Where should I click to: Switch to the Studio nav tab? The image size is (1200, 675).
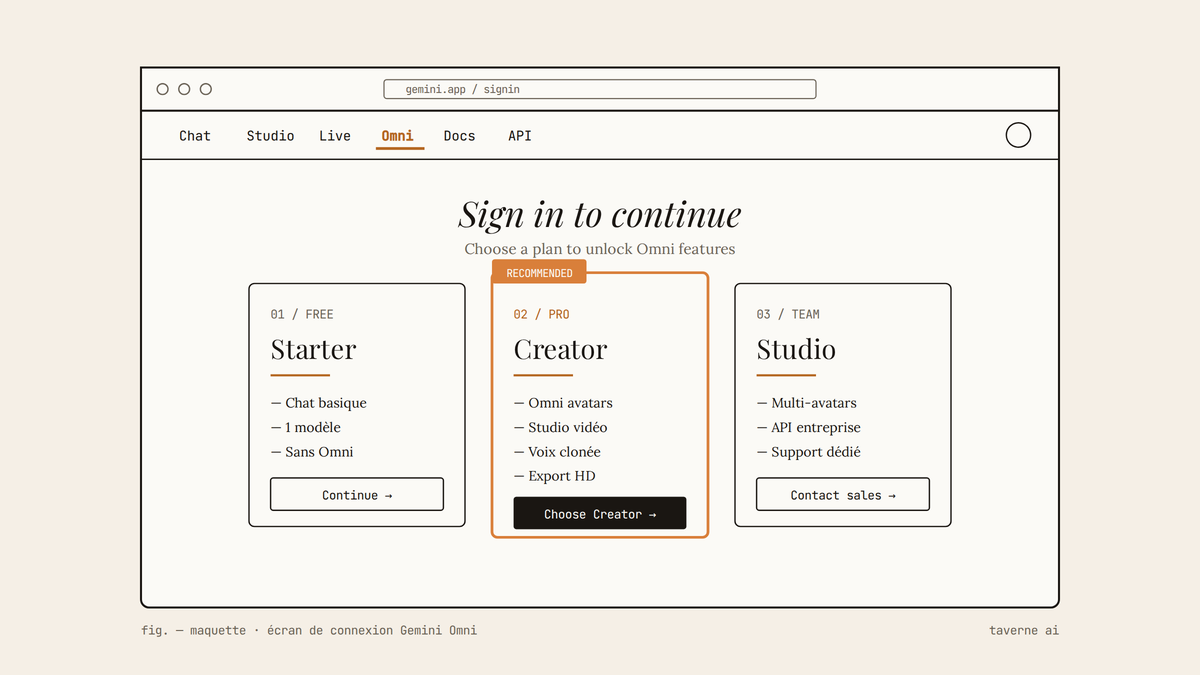pyautogui.click(x=270, y=136)
